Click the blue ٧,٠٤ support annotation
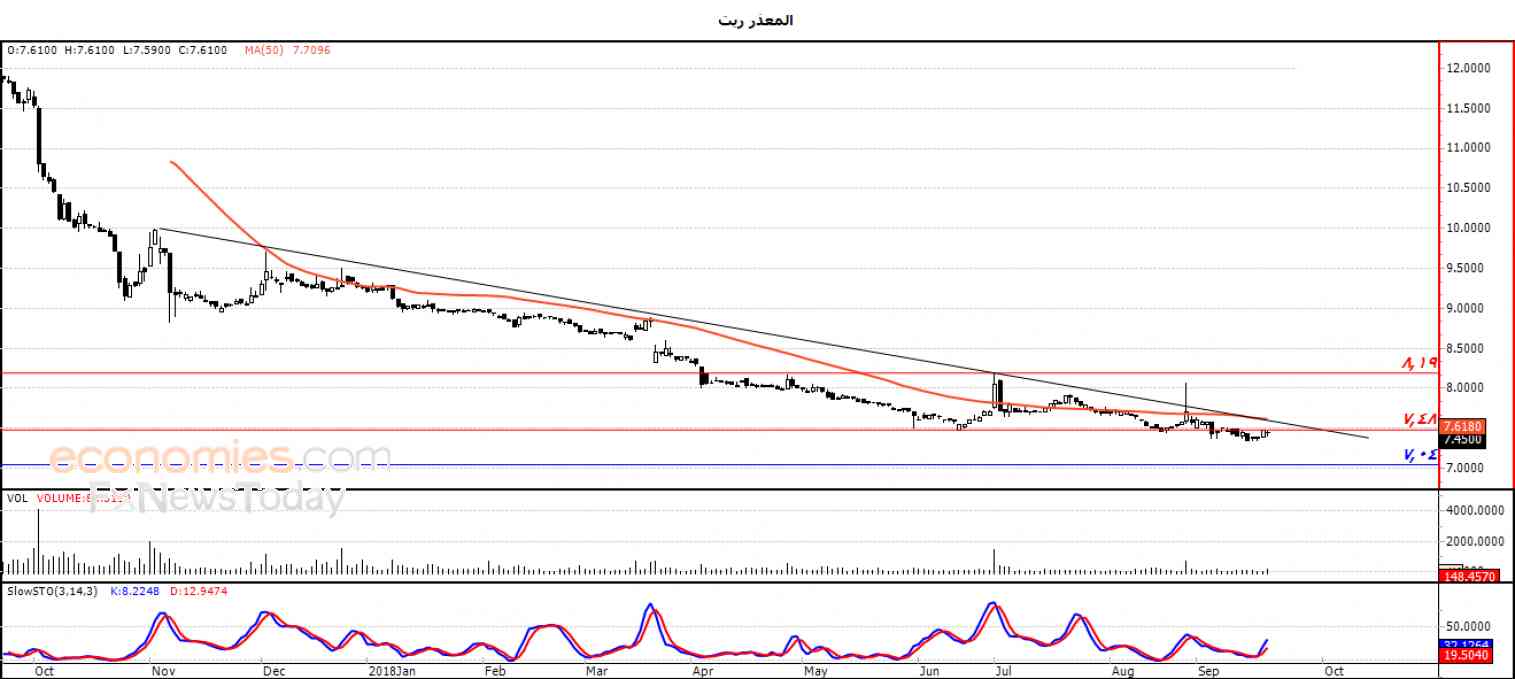This screenshot has width=1515, height=679. pos(1420,455)
